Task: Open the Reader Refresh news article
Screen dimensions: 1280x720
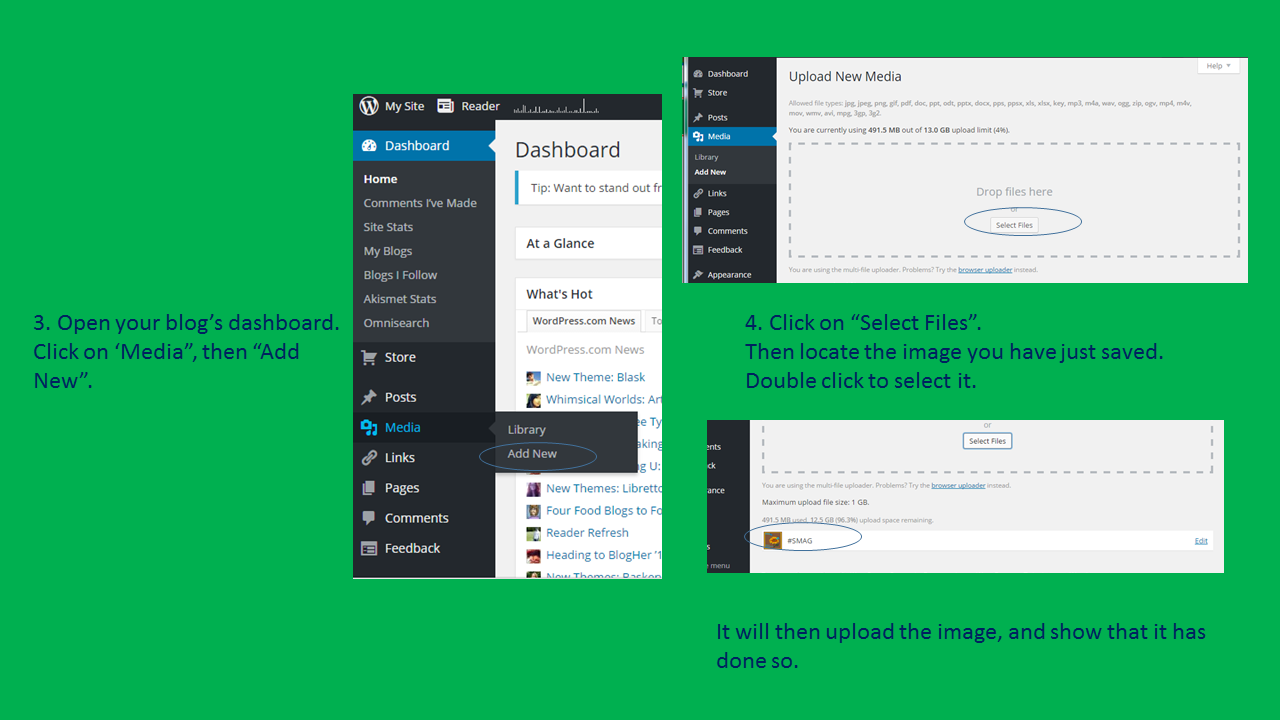Action: pyautogui.click(x=587, y=533)
